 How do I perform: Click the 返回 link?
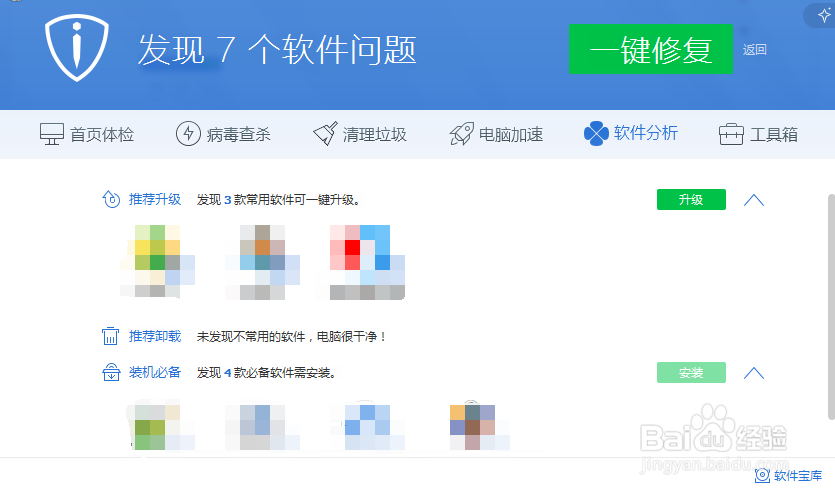pos(755,50)
